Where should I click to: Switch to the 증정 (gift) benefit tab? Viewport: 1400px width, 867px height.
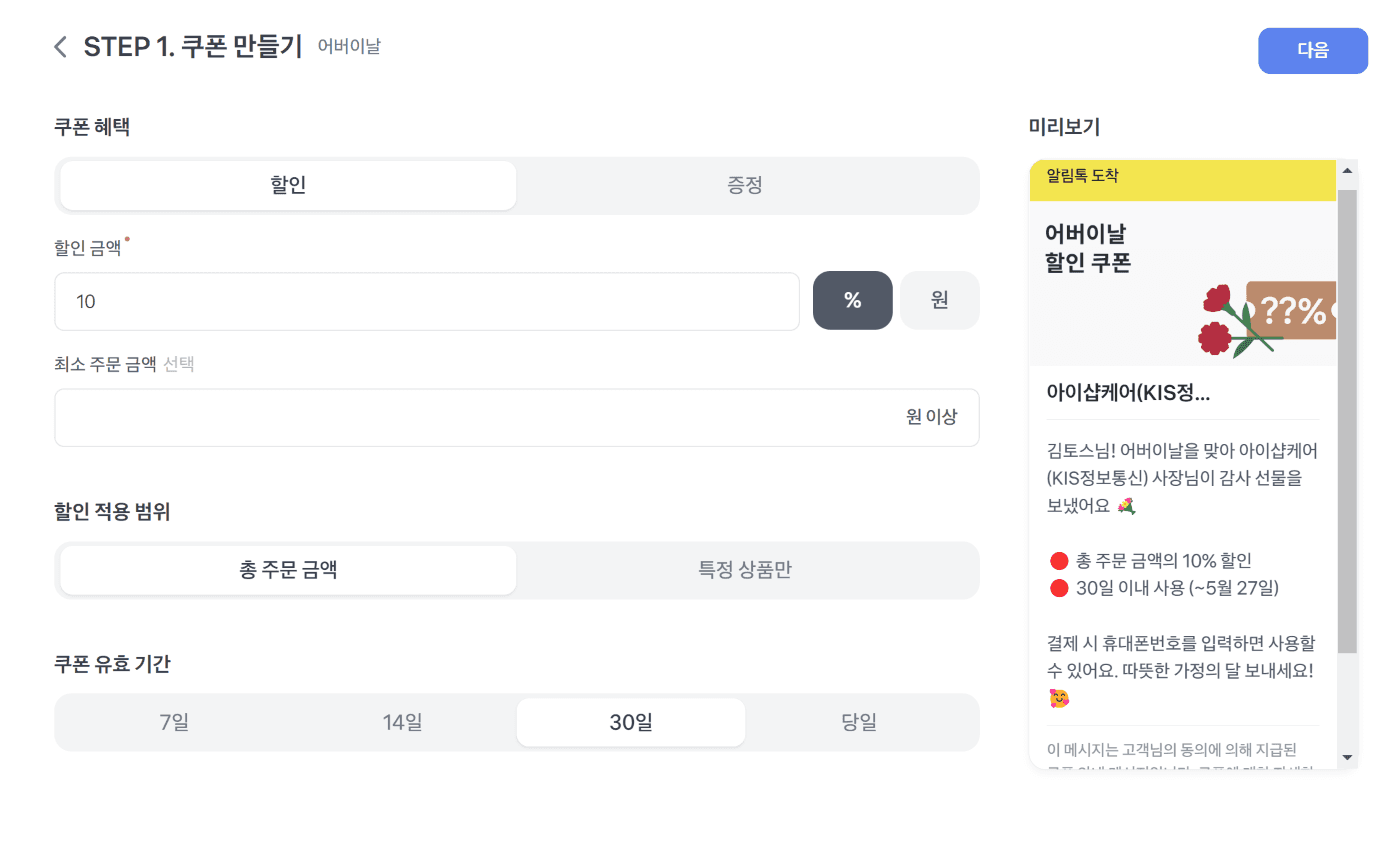(x=746, y=185)
